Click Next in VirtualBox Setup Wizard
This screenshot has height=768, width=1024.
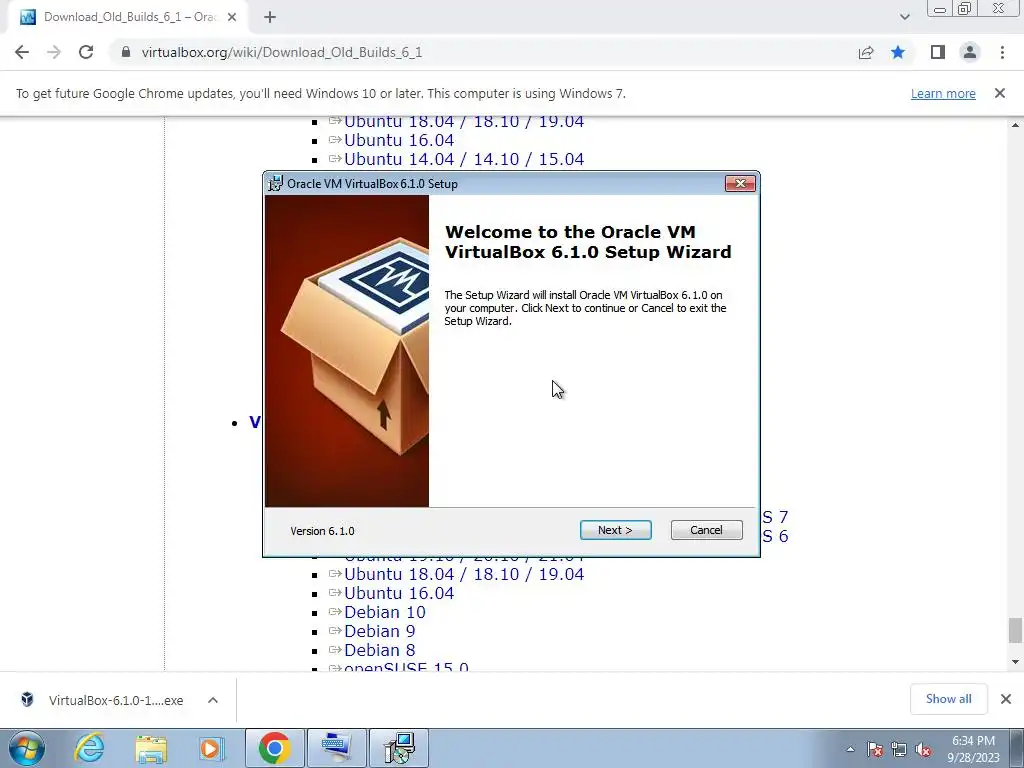(x=615, y=530)
